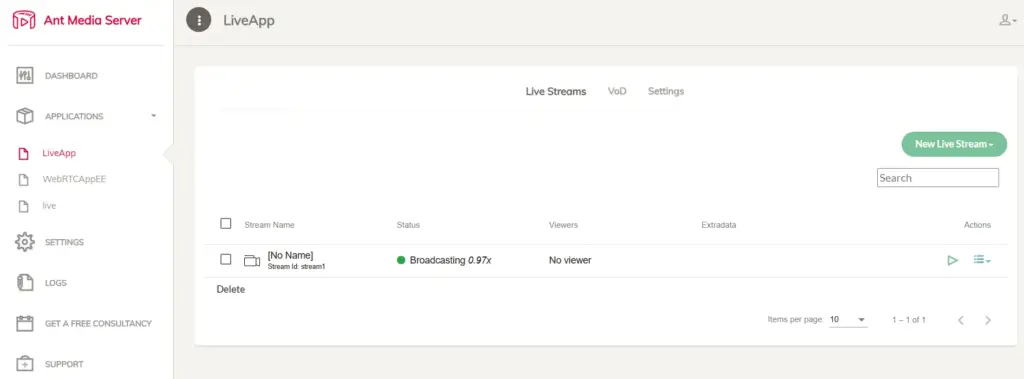The image size is (1024, 379).
Task: Tick the select-all streams checkbox
Action: 226,223
